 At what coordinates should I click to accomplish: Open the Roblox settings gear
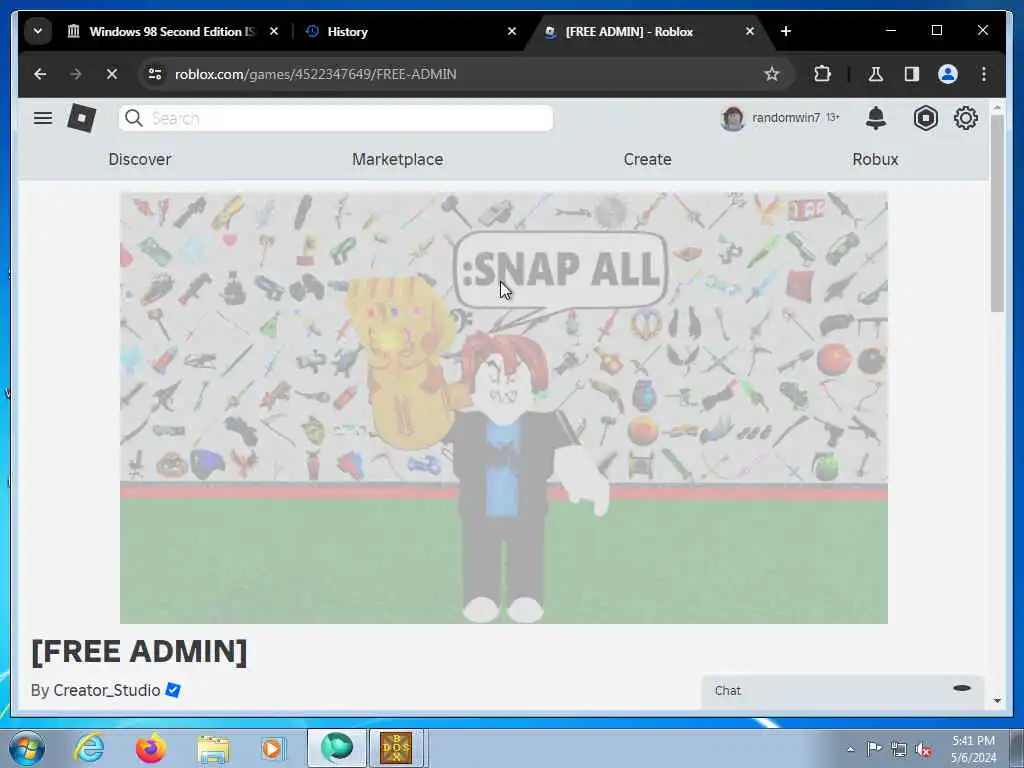point(965,118)
